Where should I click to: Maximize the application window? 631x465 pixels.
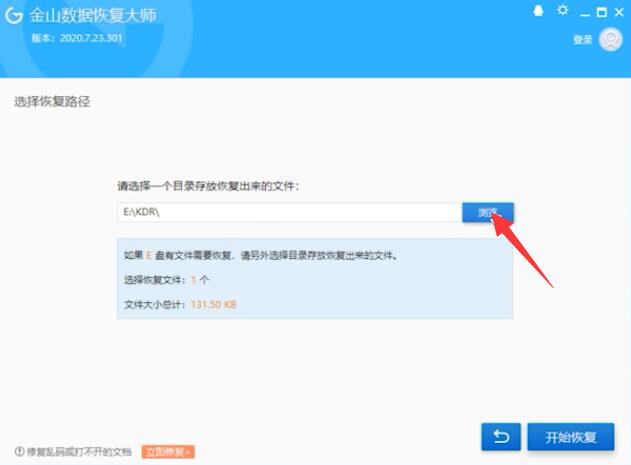coord(602,12)
